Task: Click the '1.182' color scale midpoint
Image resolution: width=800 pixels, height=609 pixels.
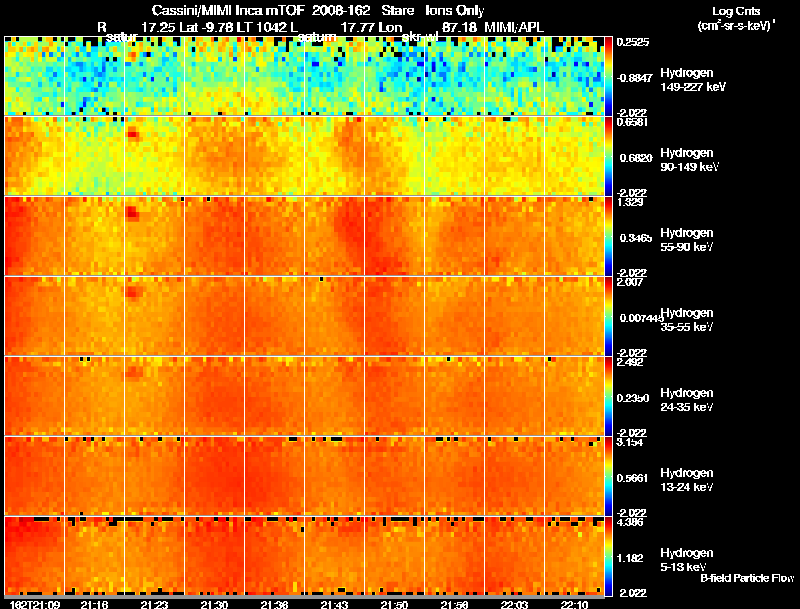Action: (x=632, y=559)
